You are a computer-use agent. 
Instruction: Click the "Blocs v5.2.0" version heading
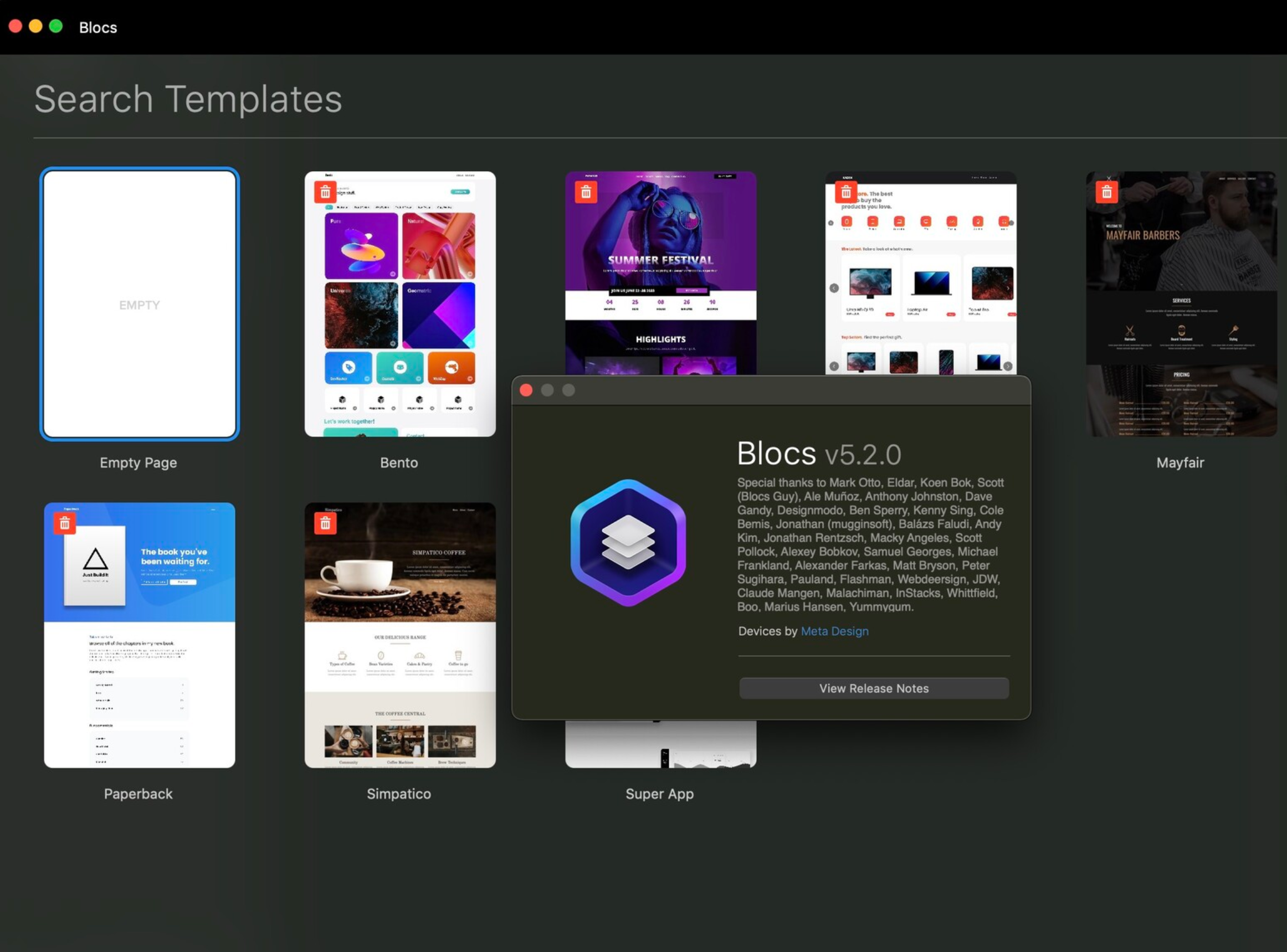819,454
